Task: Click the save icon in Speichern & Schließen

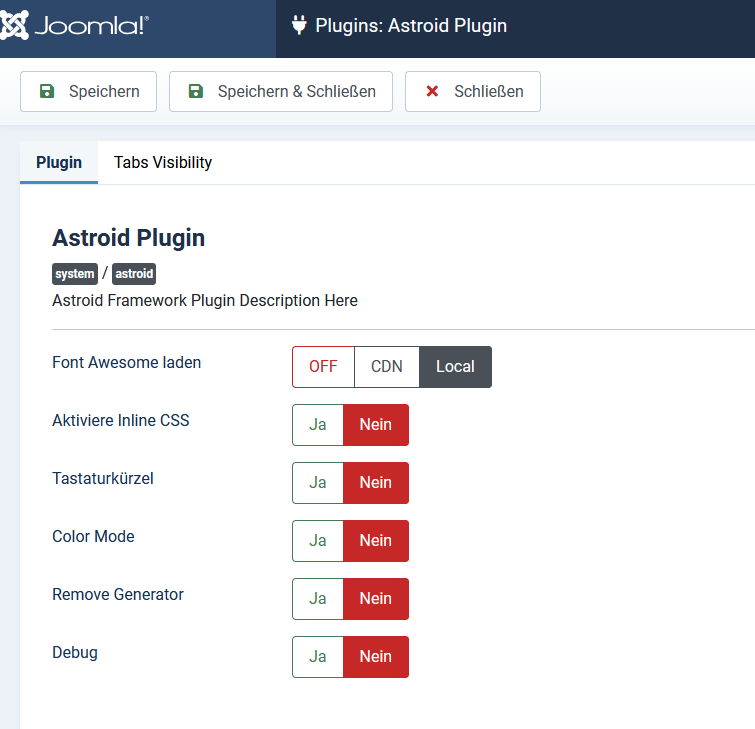Action: click(x=195, y=91)
